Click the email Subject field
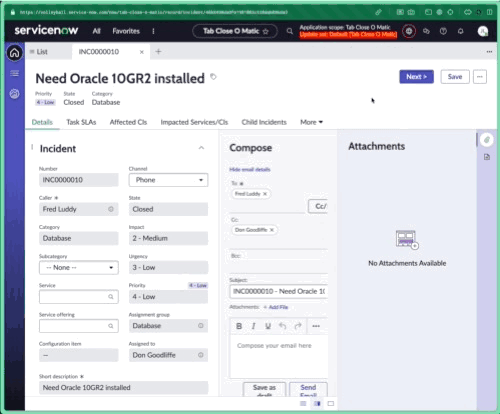Viewport: 500px width, 414px height. [x=279, y=291]
